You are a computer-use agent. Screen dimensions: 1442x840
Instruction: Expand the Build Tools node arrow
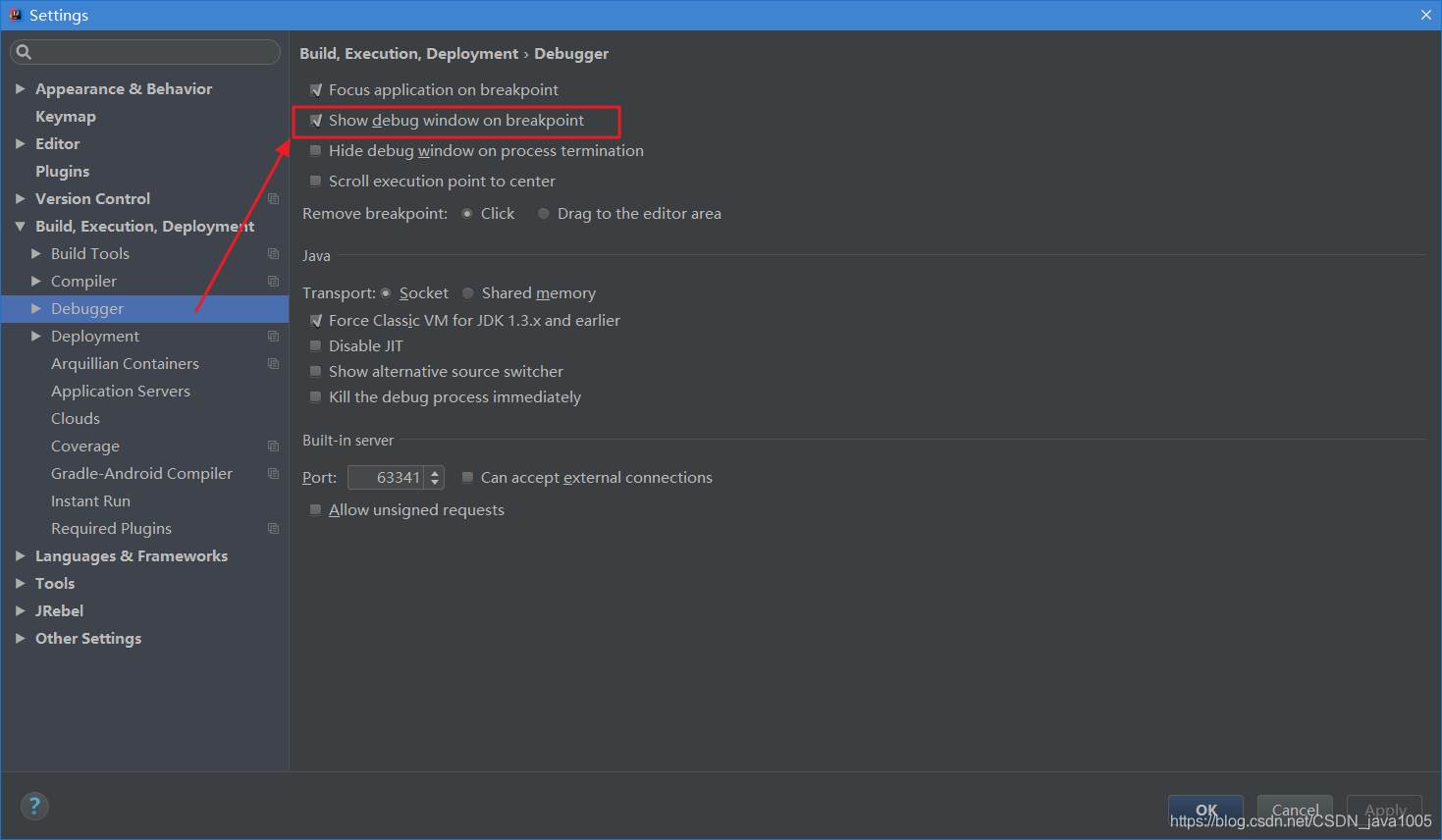pyautogui.click(x=36, y=254)
